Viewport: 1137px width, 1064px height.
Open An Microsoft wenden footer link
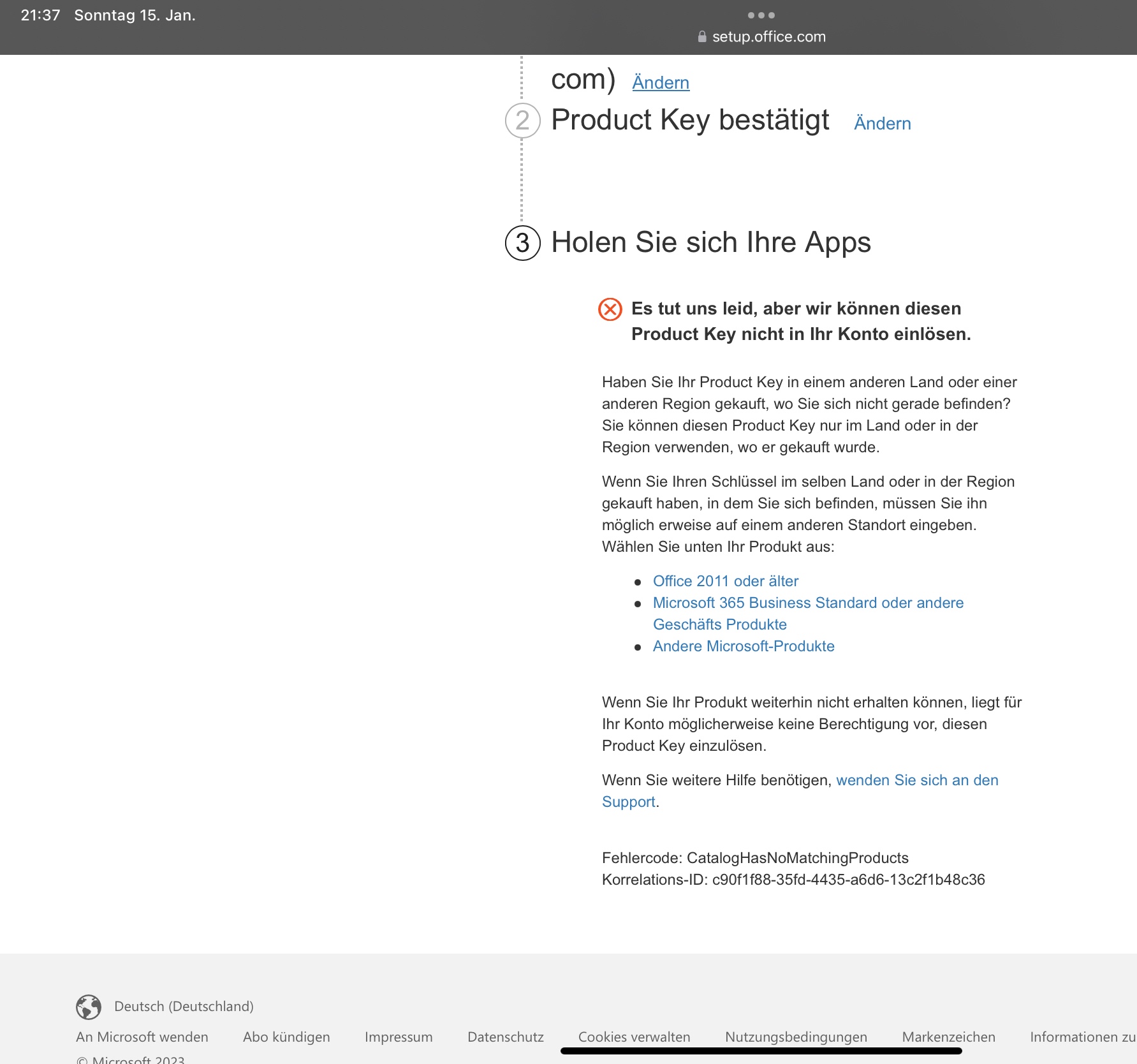click(142, 1037)
